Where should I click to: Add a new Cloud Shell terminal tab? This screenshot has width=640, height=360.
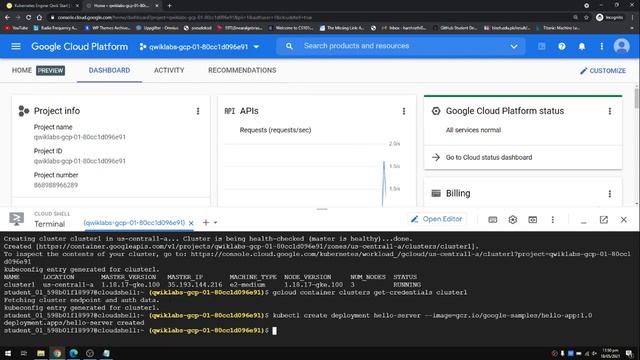coord(206,222)
